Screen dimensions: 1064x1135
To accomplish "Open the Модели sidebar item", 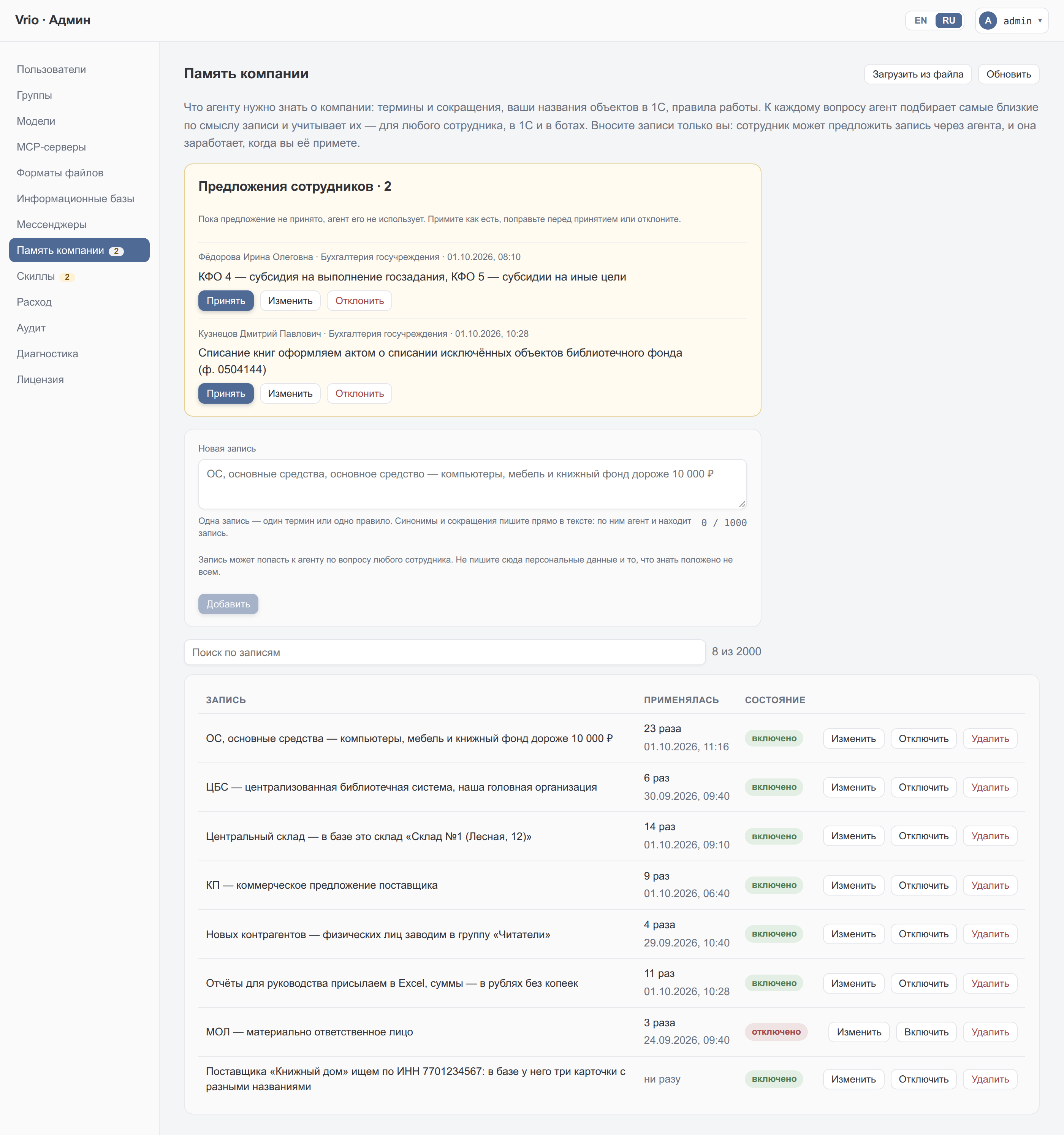I will [x=79, y=121].
